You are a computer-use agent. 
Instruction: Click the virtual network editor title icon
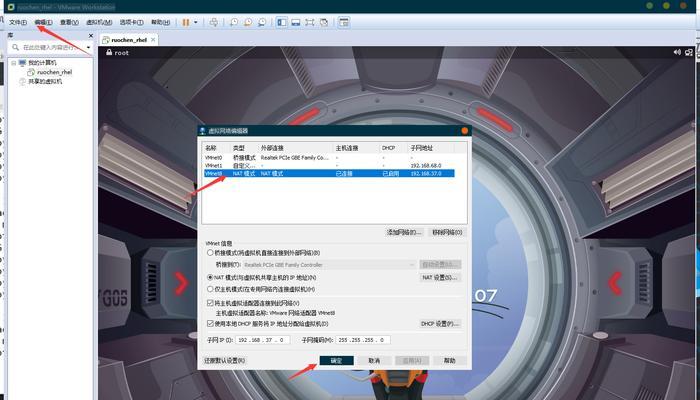click(203, 131)
